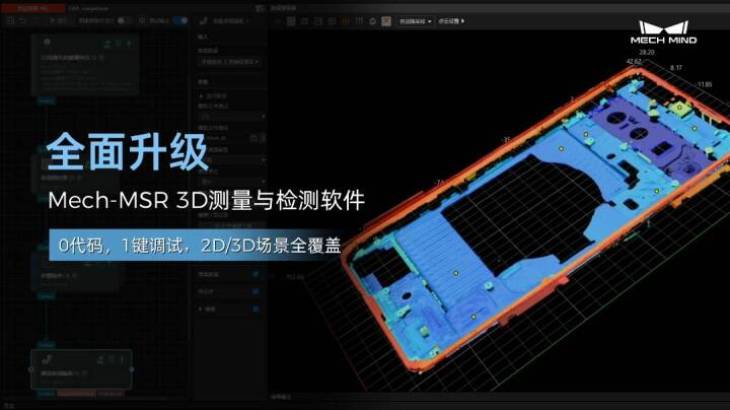730x410 pixels.
Task: Click the grid layout icon in viewer toolbar
Action: (x=291, y=21)
